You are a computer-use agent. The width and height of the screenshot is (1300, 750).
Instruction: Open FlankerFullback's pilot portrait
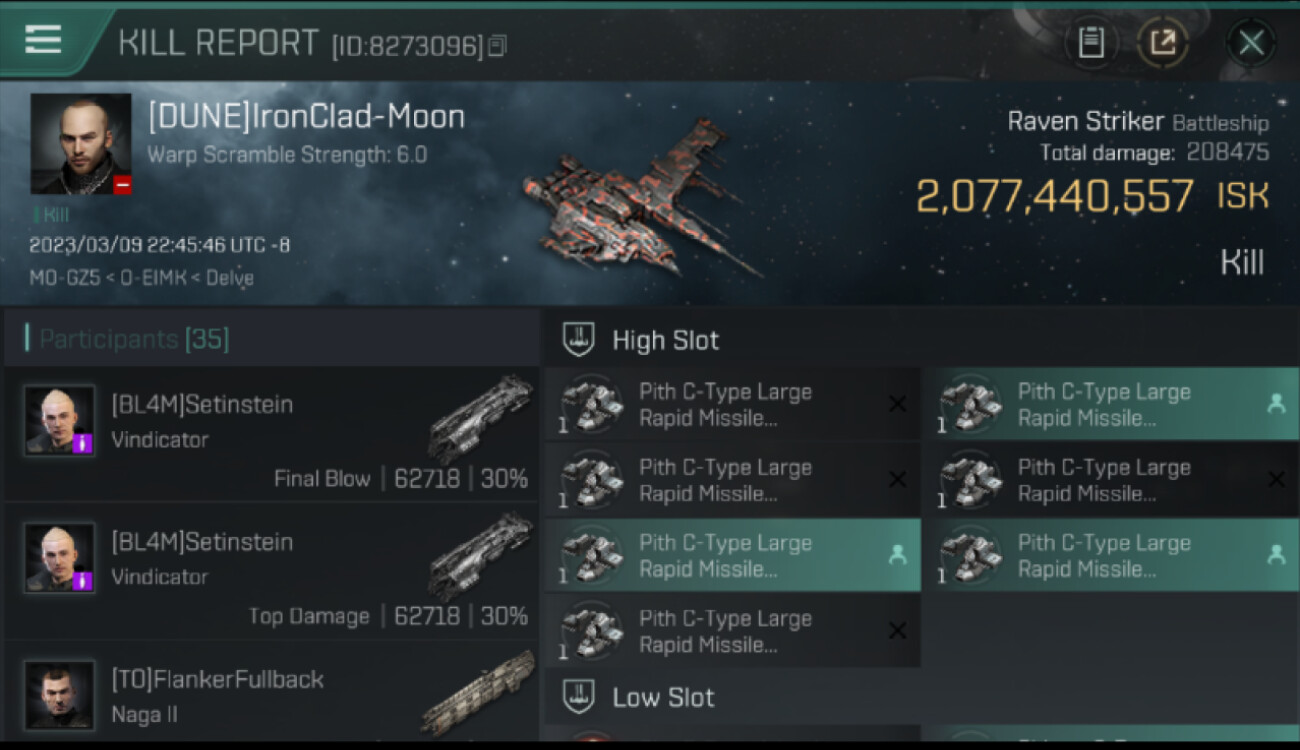click(x=60, y=694)
